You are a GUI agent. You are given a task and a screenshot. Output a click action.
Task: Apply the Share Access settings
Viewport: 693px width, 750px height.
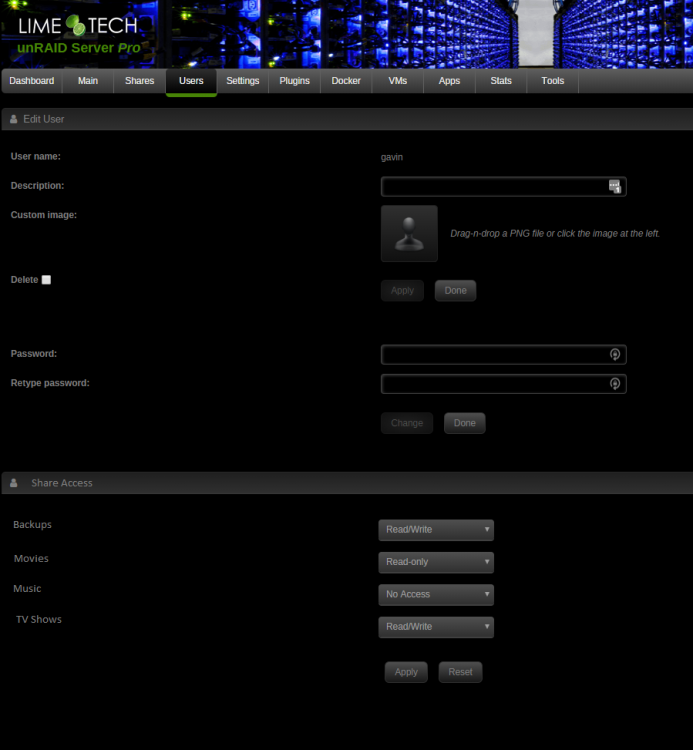tap(406, 672)
